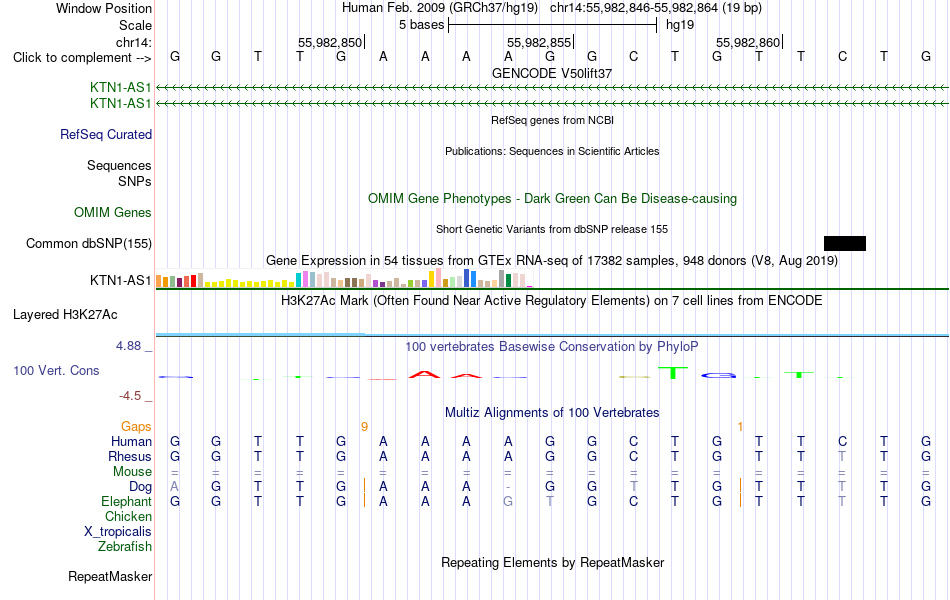Click the Gaps row label
Viewport: 950px width, 600px height.
[x=136, y=427]
